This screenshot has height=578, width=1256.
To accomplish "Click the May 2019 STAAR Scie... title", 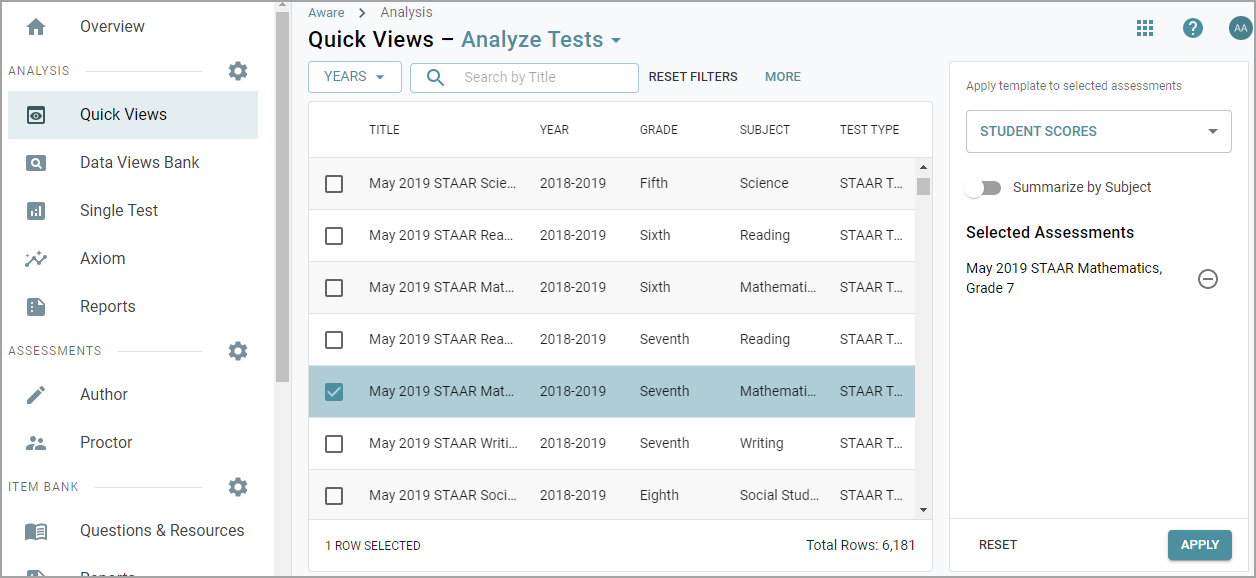I will pos(443,184).
